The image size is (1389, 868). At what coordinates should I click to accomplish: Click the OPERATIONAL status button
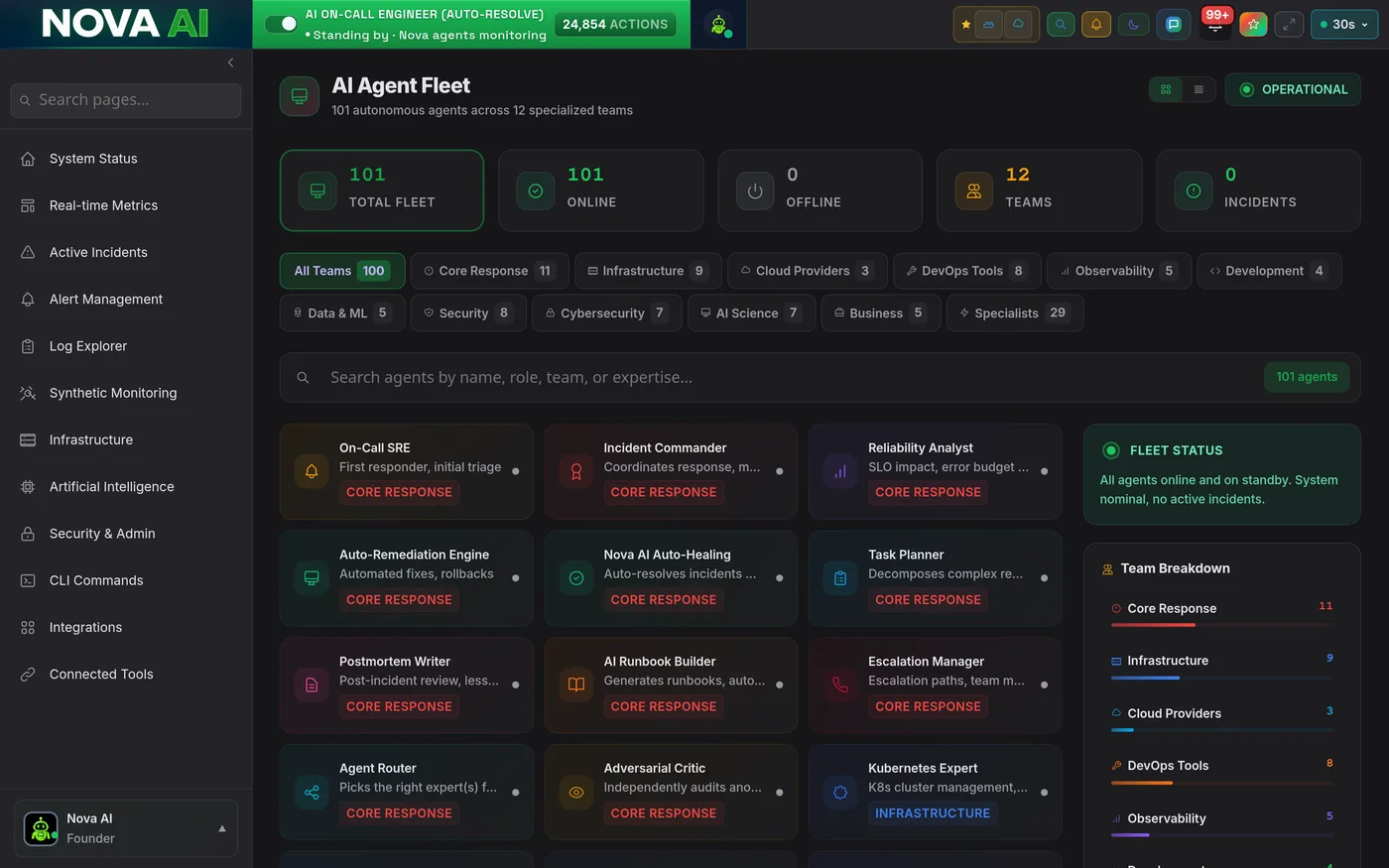1293,89
